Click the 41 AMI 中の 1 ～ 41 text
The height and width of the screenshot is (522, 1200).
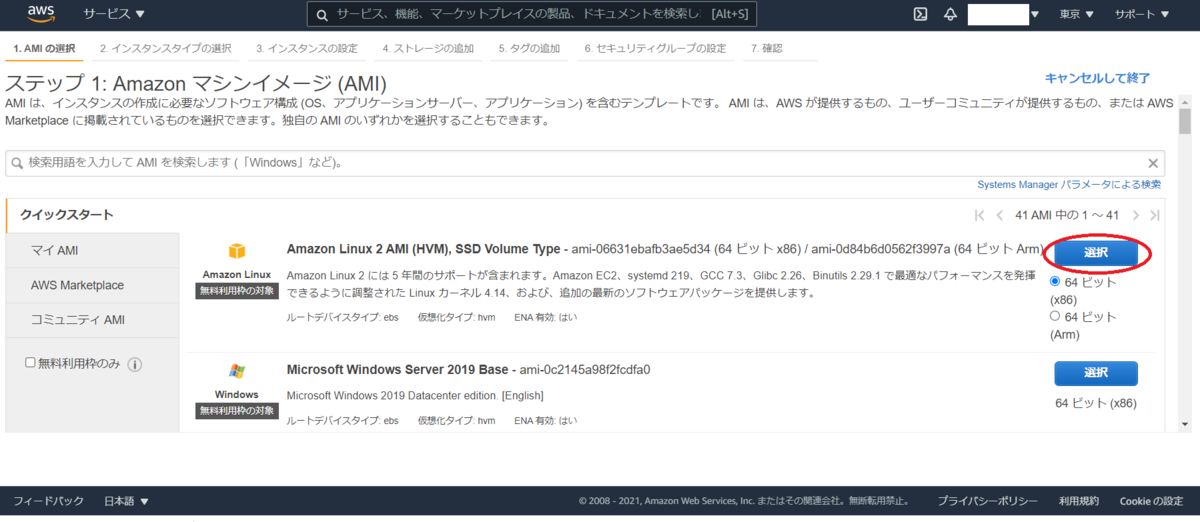[1067, 215]
